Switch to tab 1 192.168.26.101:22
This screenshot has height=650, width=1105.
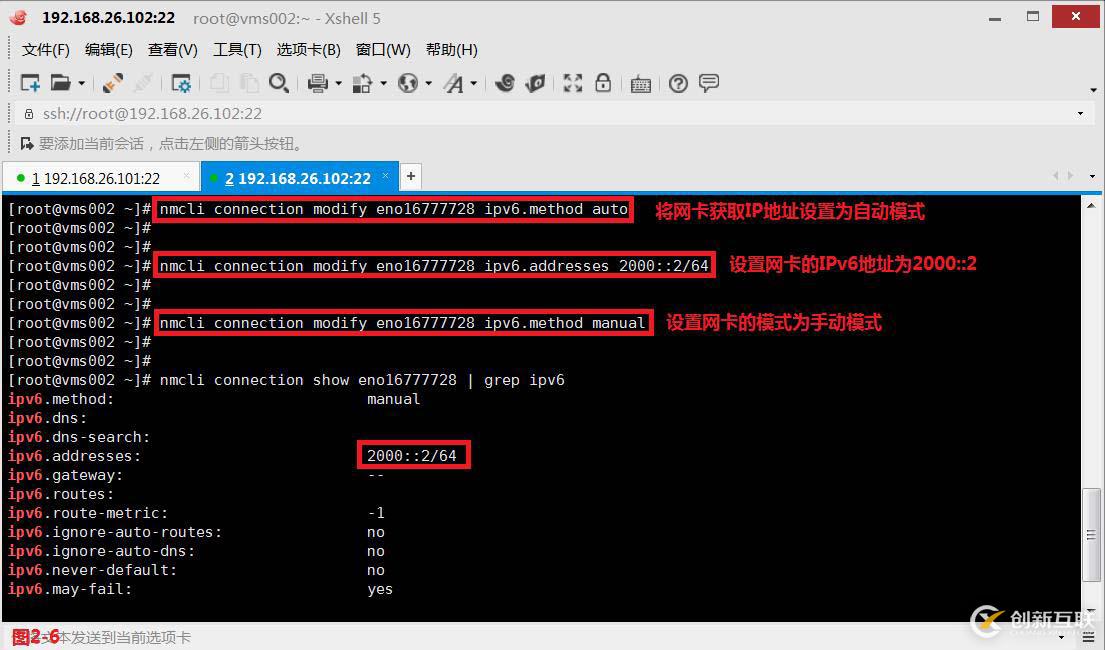click(96, 178)
